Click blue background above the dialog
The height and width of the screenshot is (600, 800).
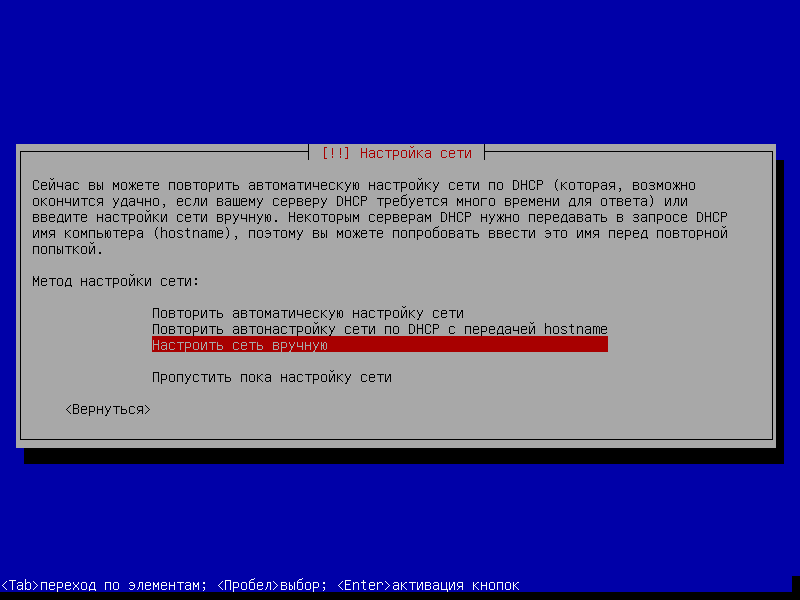pyautogui.click(x=400, y=71)
